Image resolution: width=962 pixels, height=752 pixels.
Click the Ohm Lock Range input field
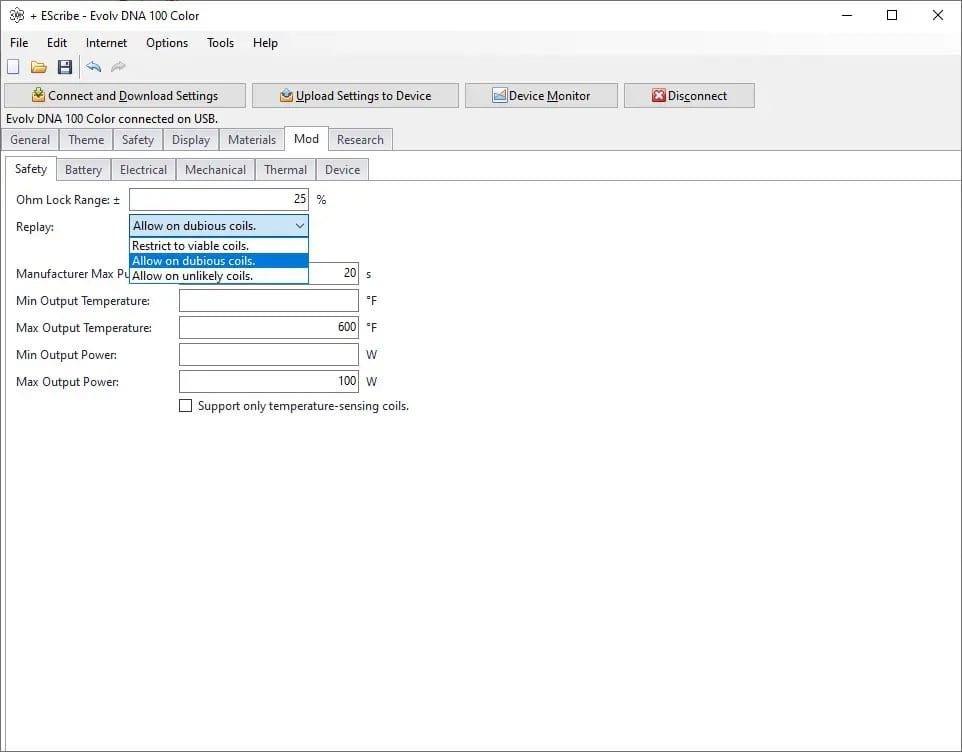[218, 199]
